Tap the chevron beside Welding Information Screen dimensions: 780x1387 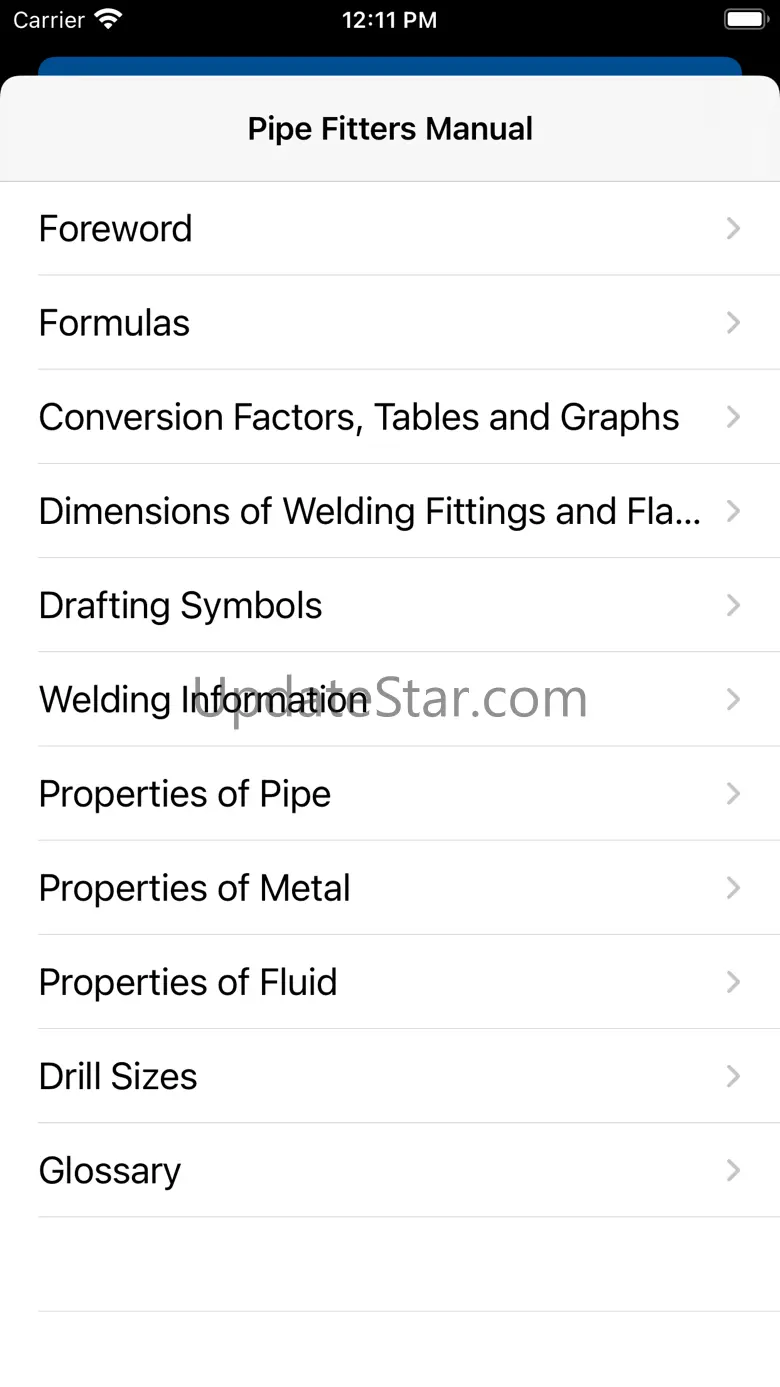733,699
